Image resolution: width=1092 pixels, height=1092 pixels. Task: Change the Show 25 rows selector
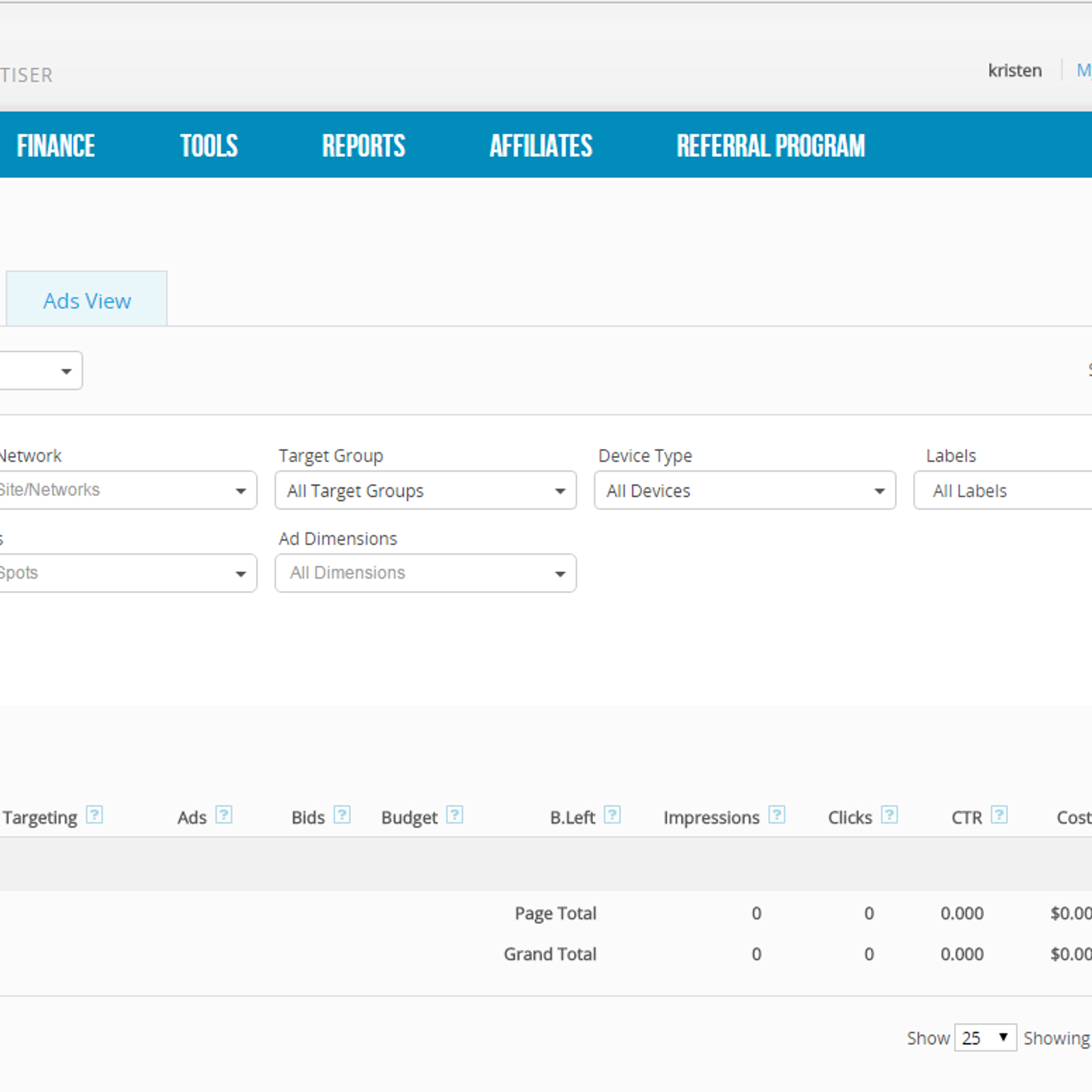(x=985, y=1038)
